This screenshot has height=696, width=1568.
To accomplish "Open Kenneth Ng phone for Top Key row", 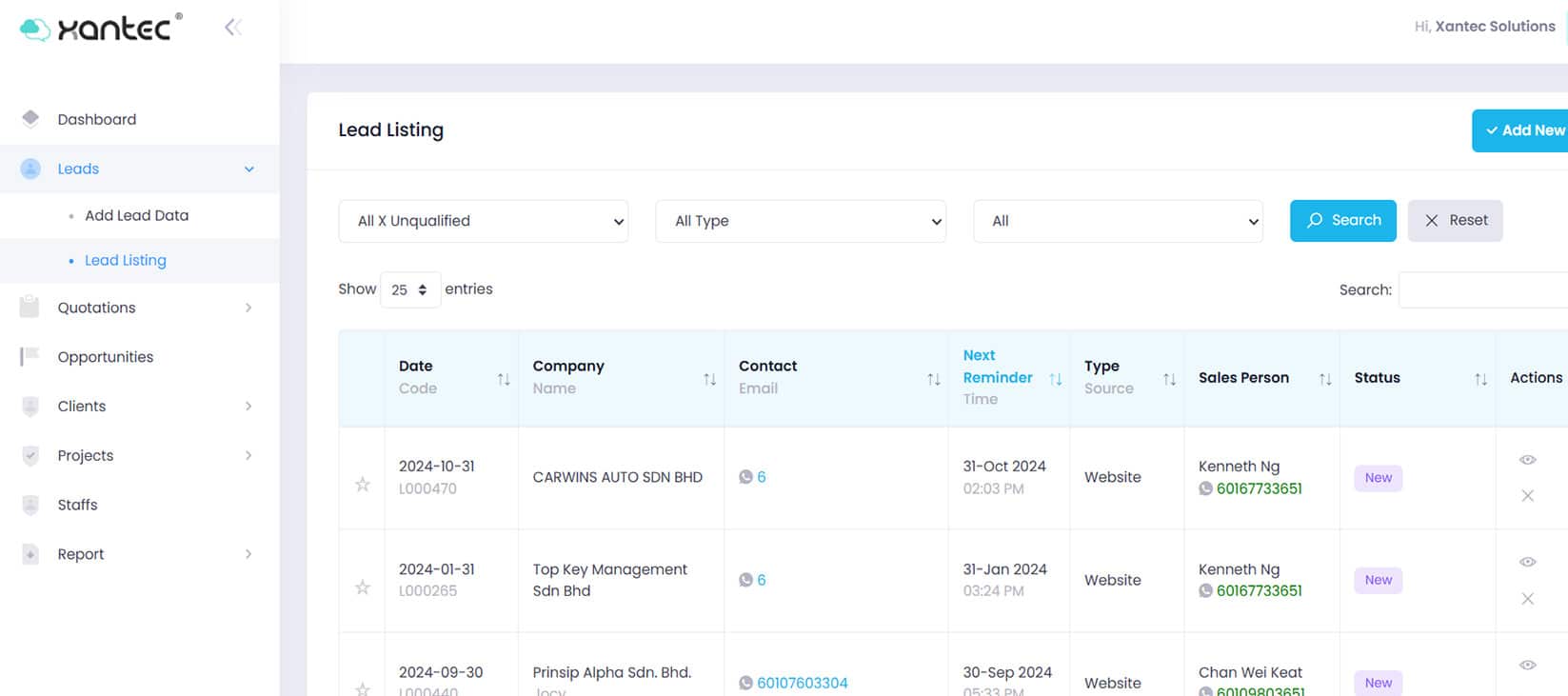I will (x=1259, y=590).
